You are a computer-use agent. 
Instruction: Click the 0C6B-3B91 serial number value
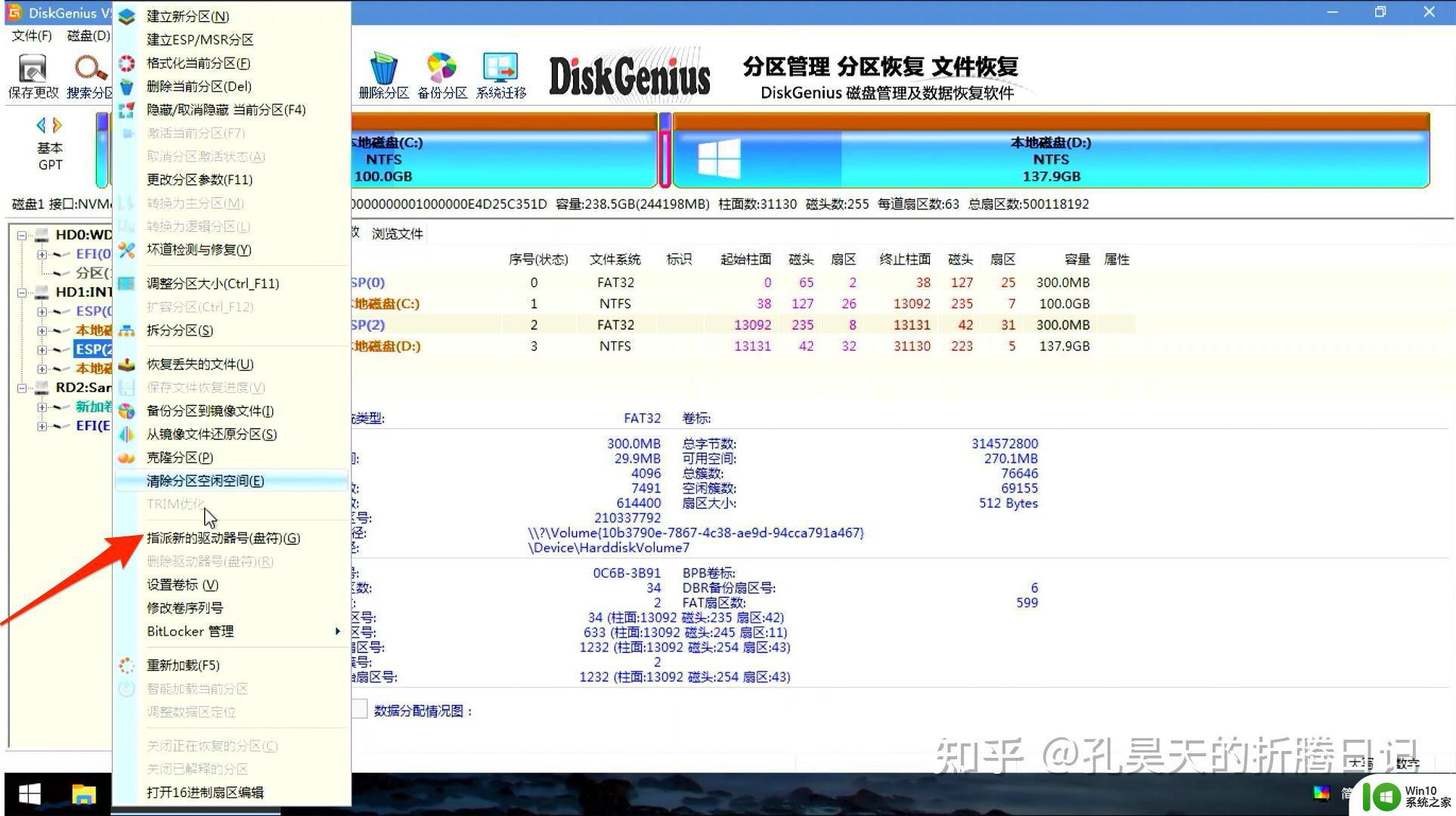(x=627, y=573)
